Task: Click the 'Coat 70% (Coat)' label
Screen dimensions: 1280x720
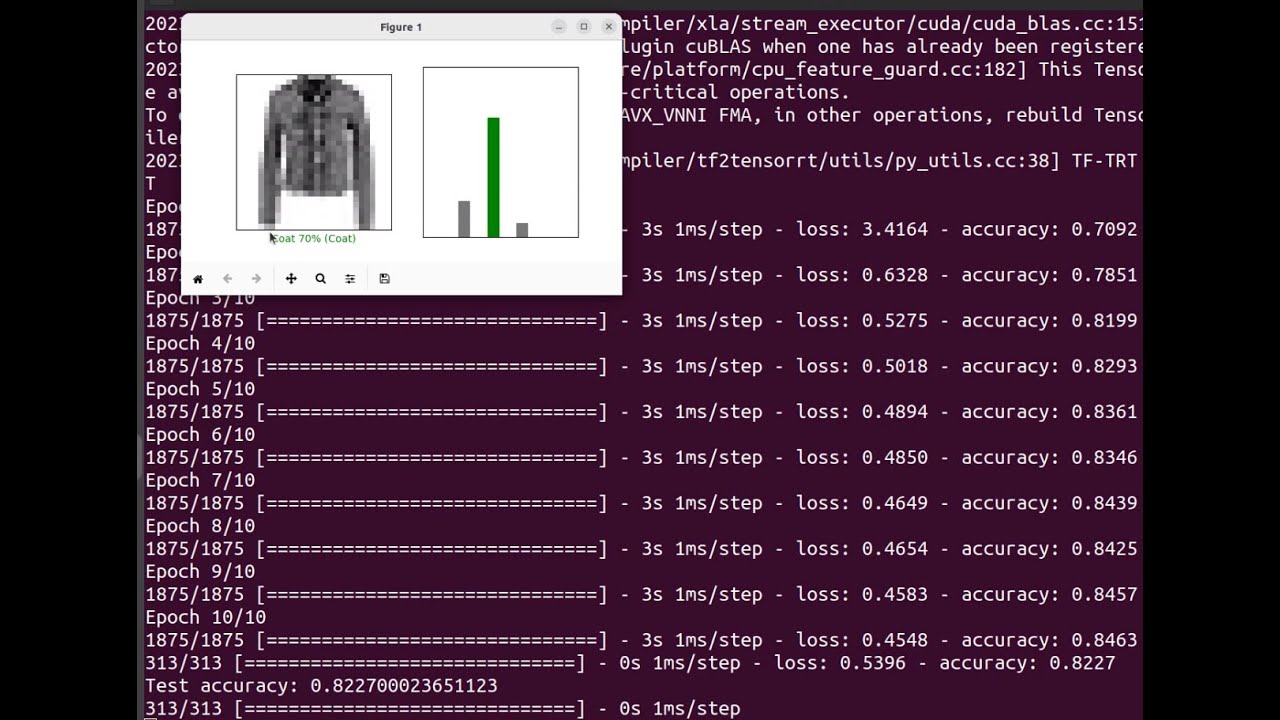Action: [314, 238]
